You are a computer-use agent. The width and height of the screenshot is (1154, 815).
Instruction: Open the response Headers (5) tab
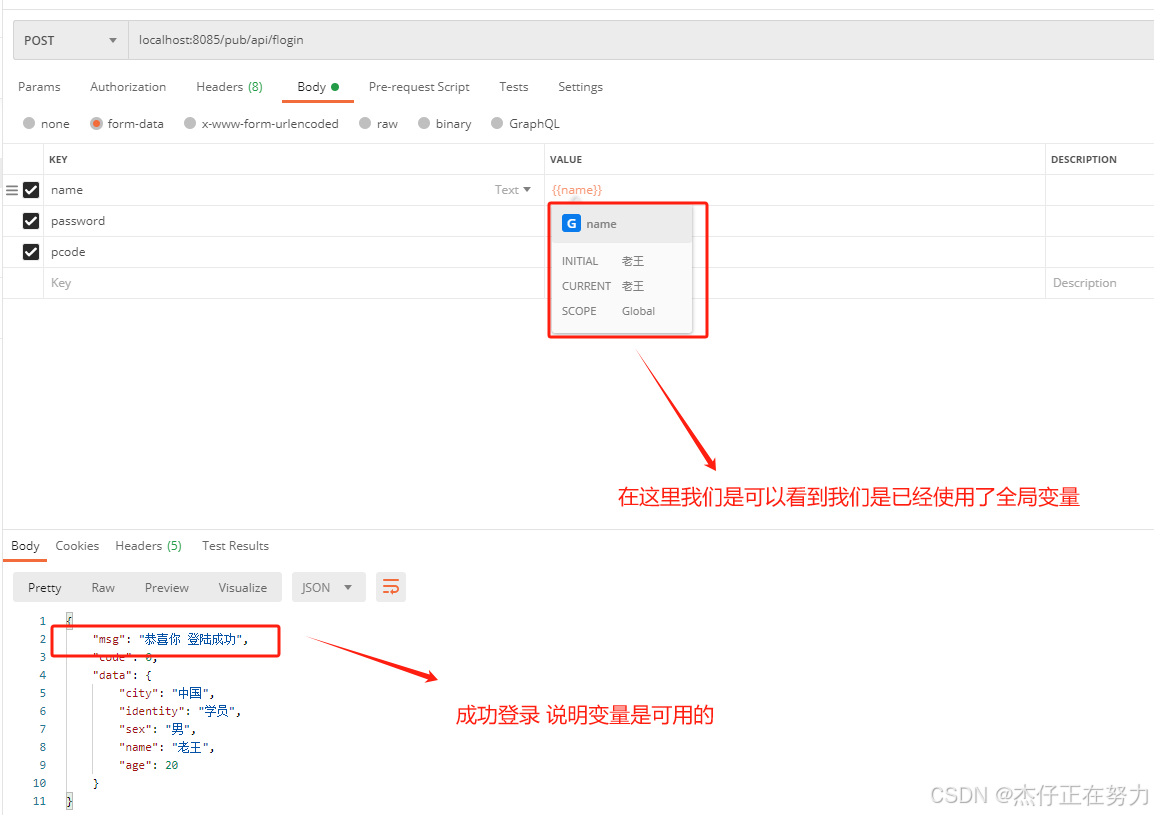point(148,546)
